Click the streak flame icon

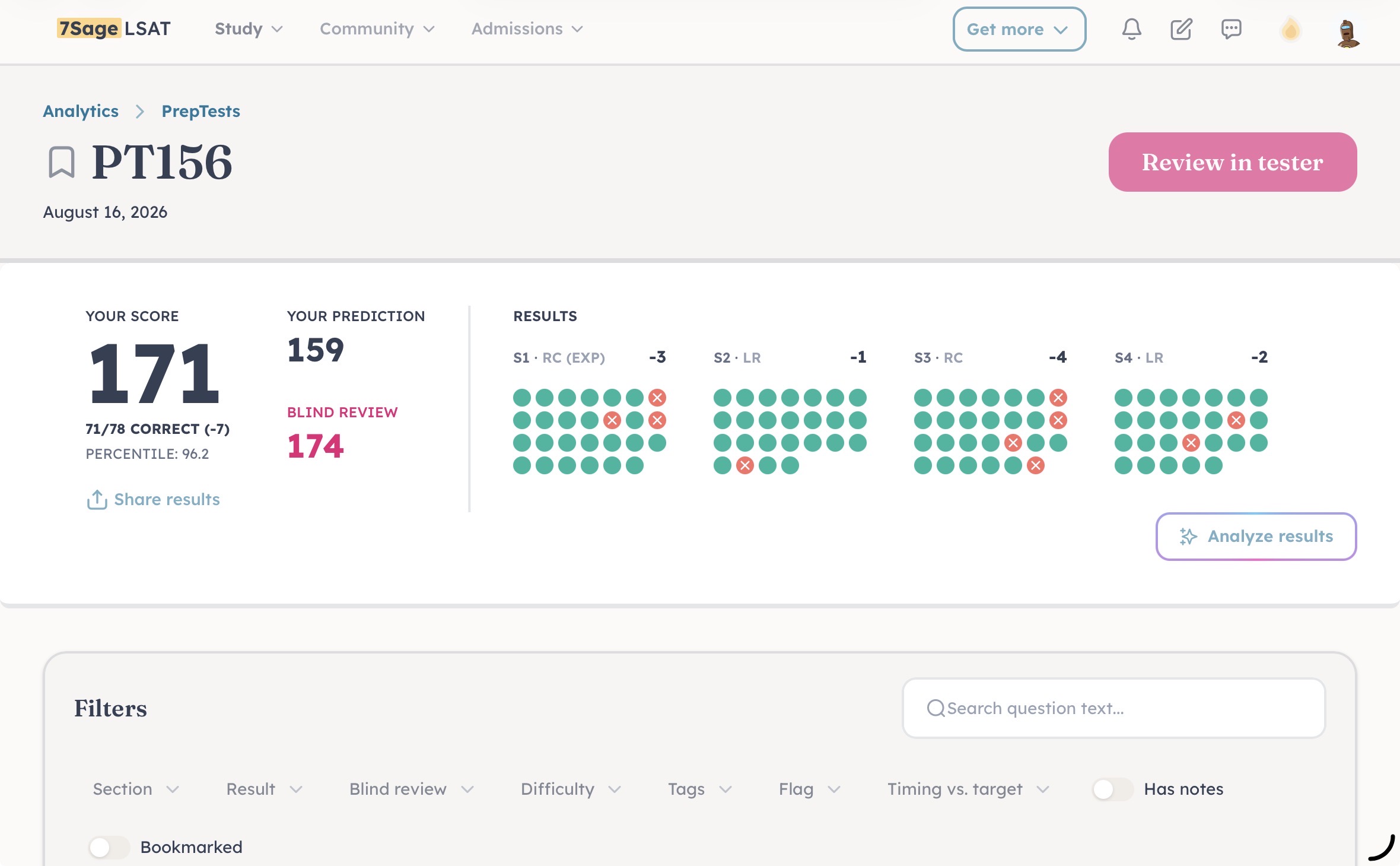pyautogui.click(x=1290, y=30)
